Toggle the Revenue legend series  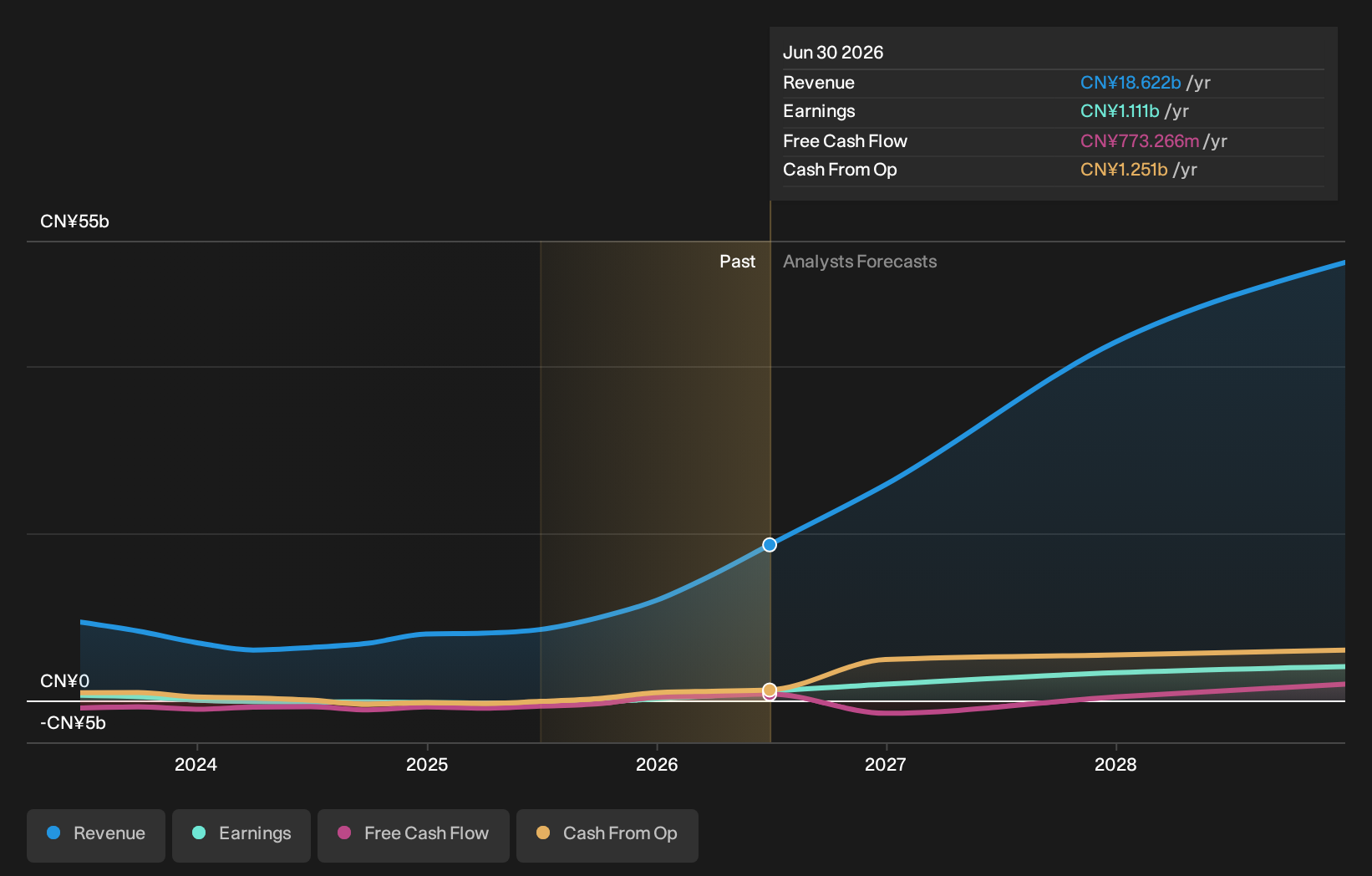click(96, 835)
